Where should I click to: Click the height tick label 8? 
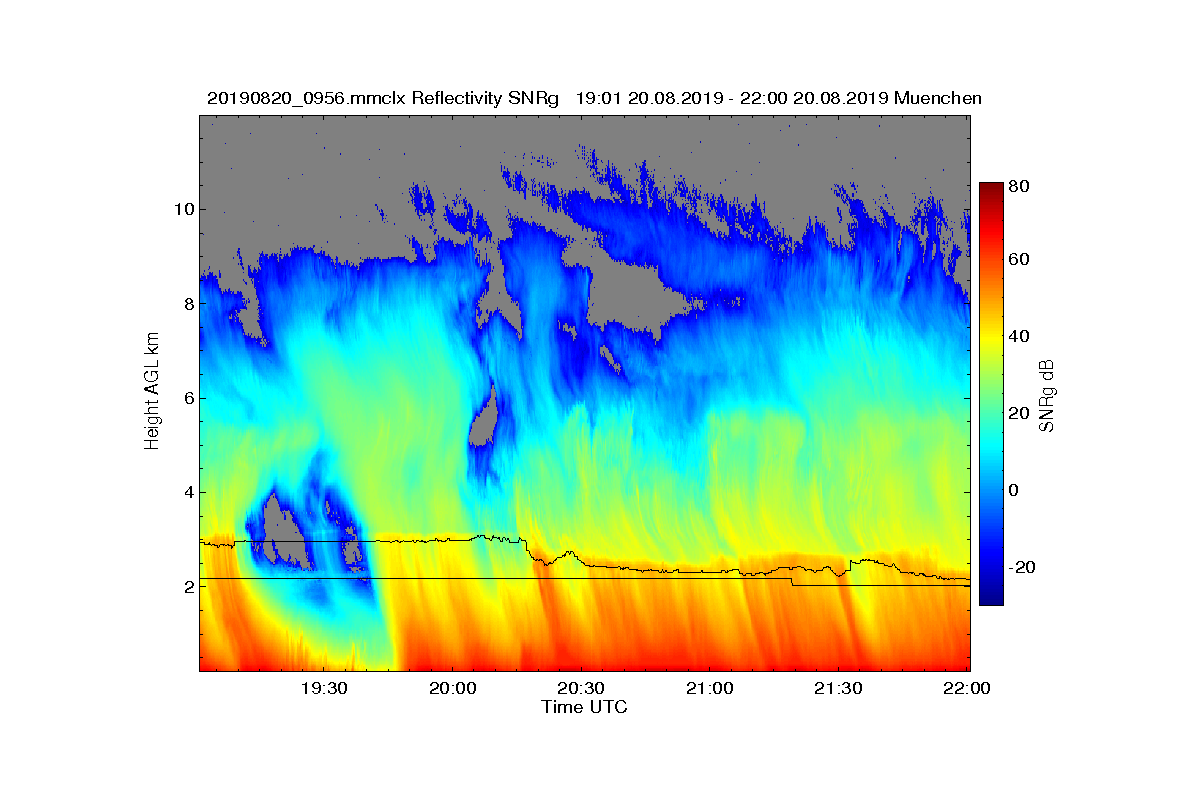[187, 304]
